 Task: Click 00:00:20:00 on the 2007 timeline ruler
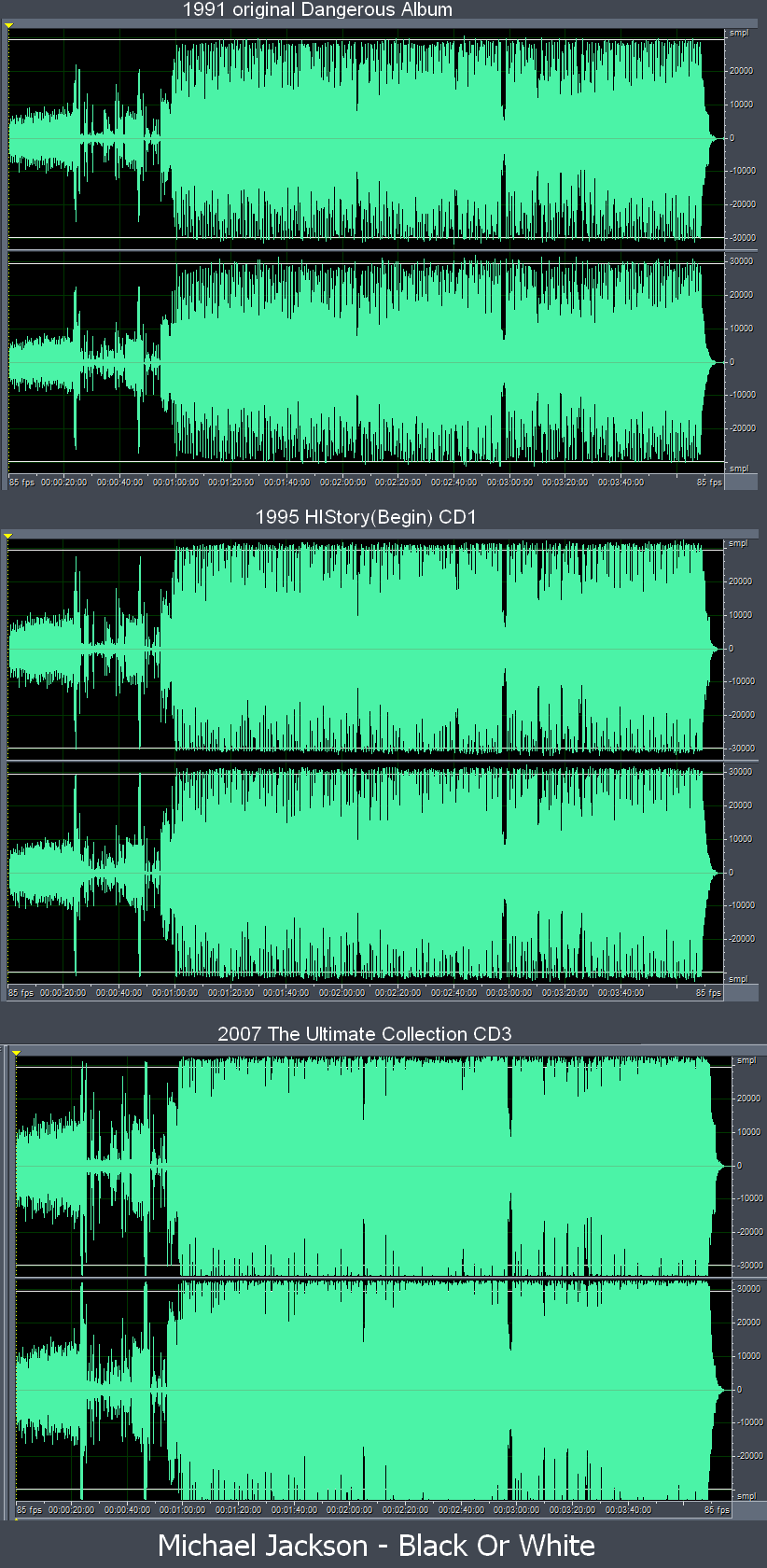coord(71,1509)
